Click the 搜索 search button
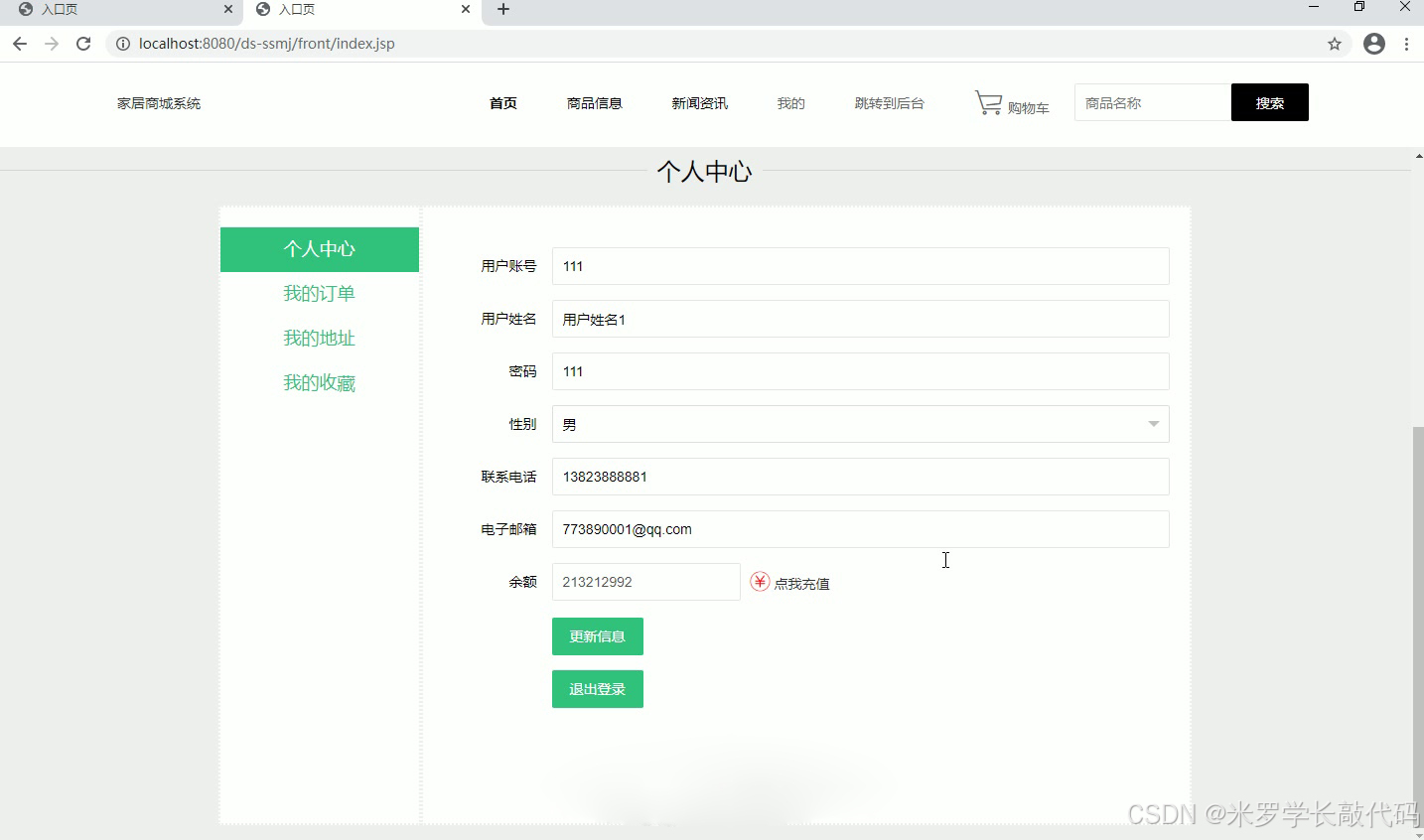The width and height of the screenshot is (1424, 840). [1269, 102]
